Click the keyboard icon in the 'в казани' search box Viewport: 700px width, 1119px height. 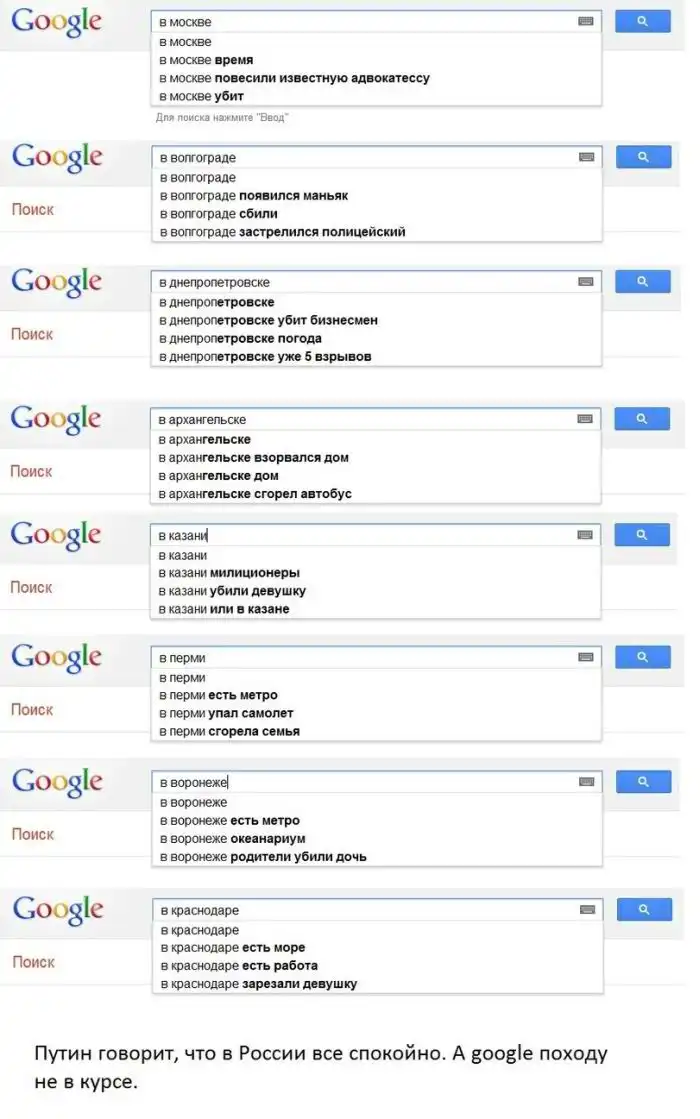(x=585, y=535)
